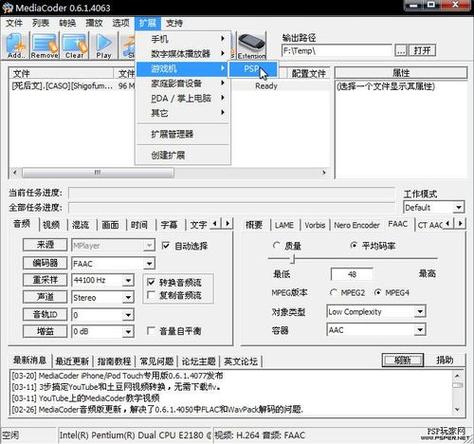Open the 列表 menu
This screenshot has width=474, height=444.
(41, 23)
